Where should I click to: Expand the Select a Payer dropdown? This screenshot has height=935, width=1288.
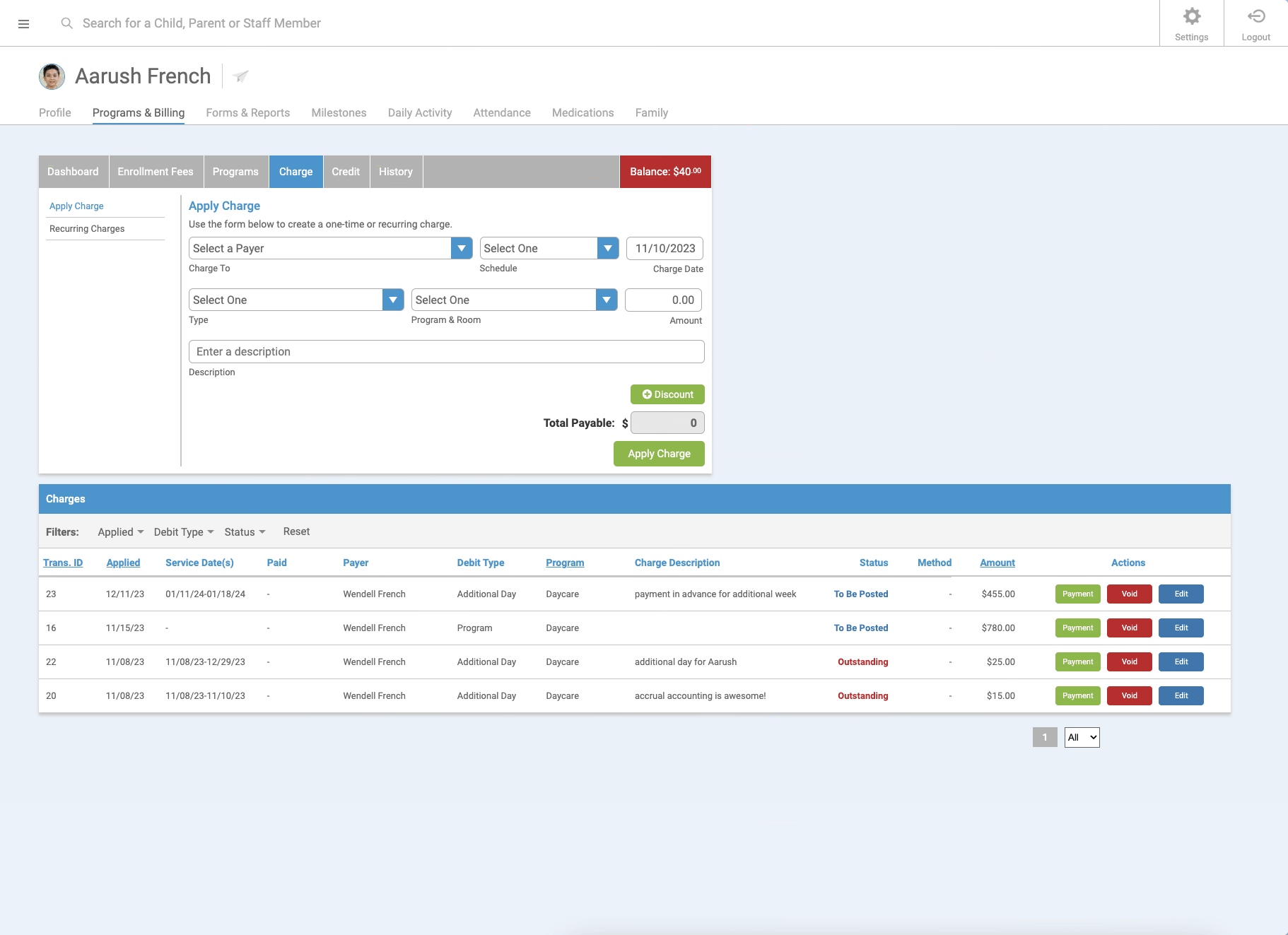pyautogui.click(x=461, y=248)
